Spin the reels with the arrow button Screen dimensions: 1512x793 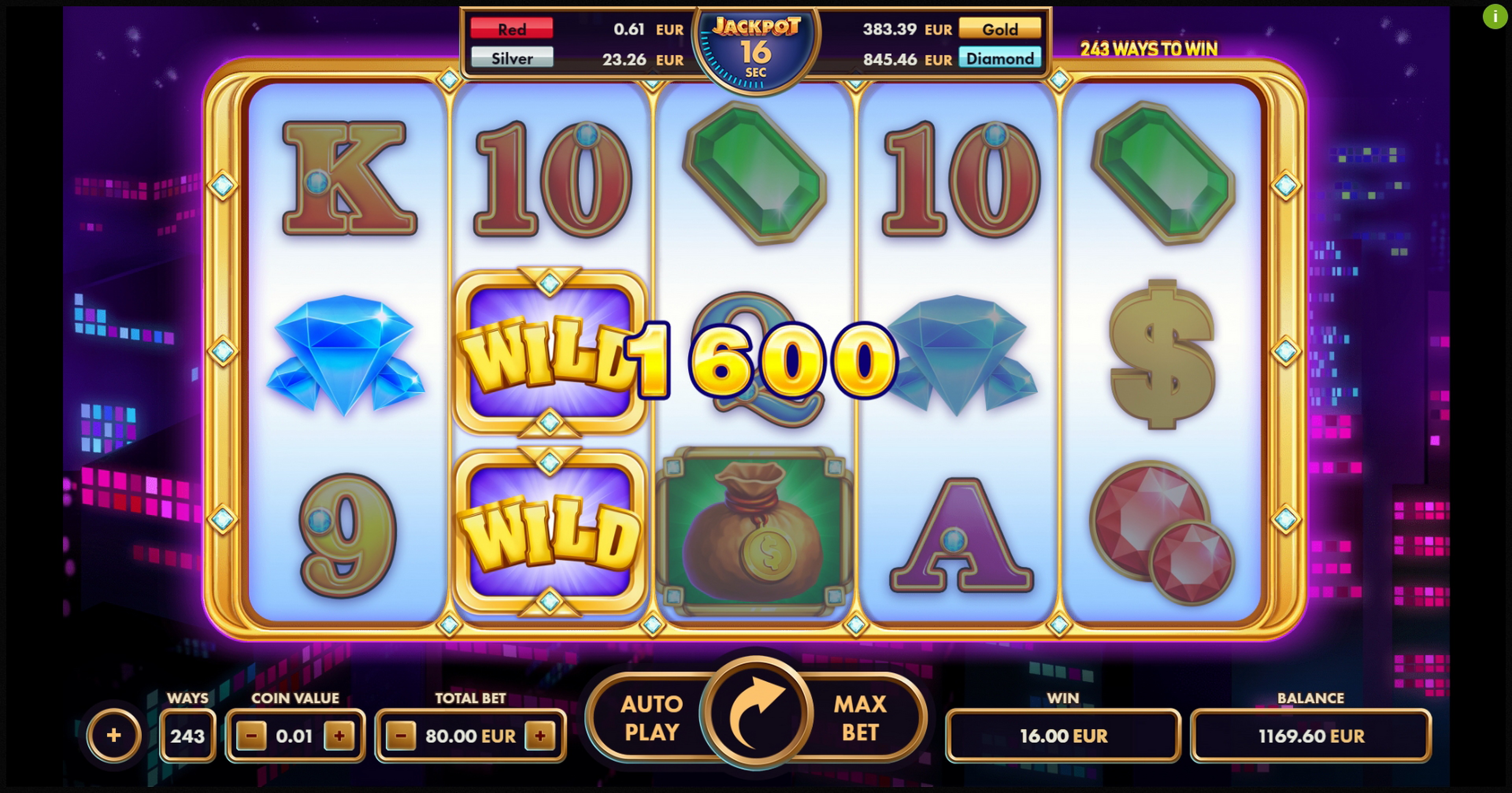[756, 714]
